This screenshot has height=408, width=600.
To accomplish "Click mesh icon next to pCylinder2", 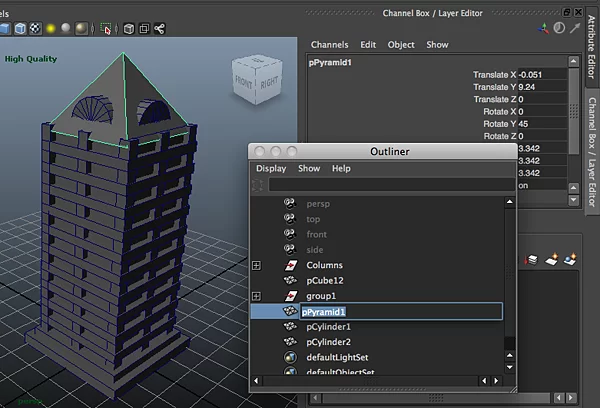I will coord(290,342).
